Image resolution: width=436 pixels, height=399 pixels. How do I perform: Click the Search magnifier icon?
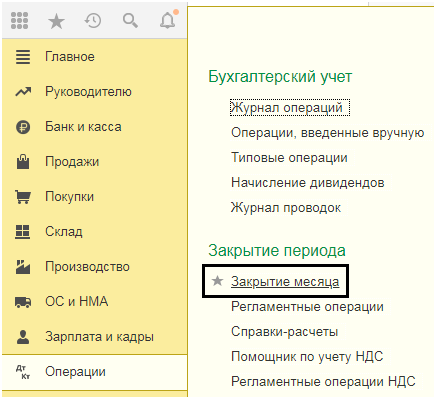click(130, 21)
